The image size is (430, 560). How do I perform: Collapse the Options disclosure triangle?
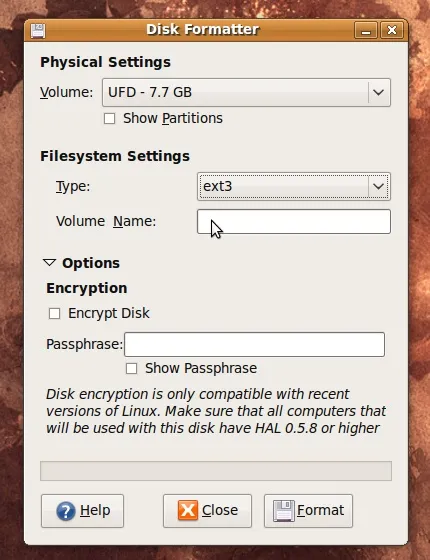click(49, 263)
